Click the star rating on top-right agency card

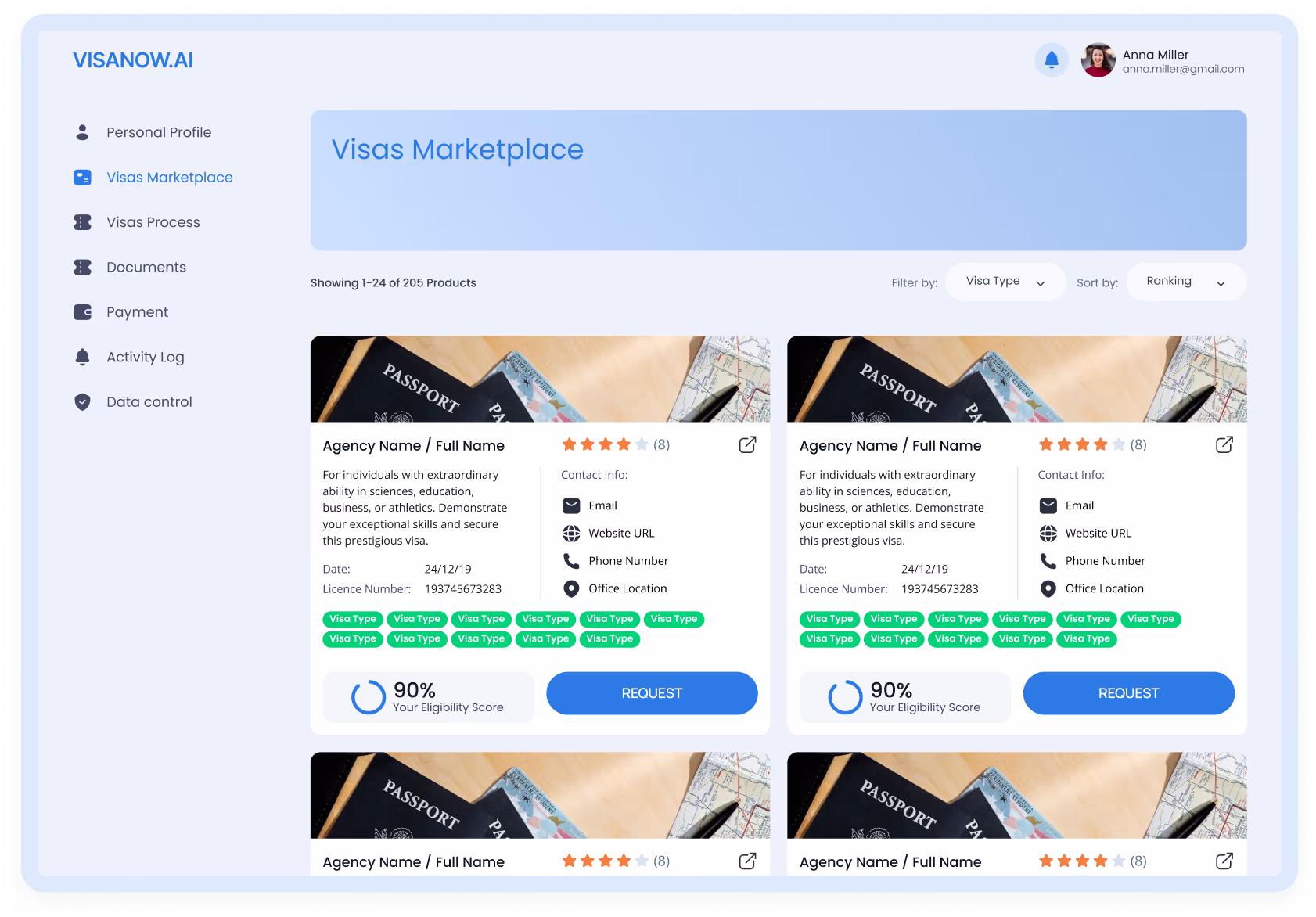click(x=1082, y=444)
